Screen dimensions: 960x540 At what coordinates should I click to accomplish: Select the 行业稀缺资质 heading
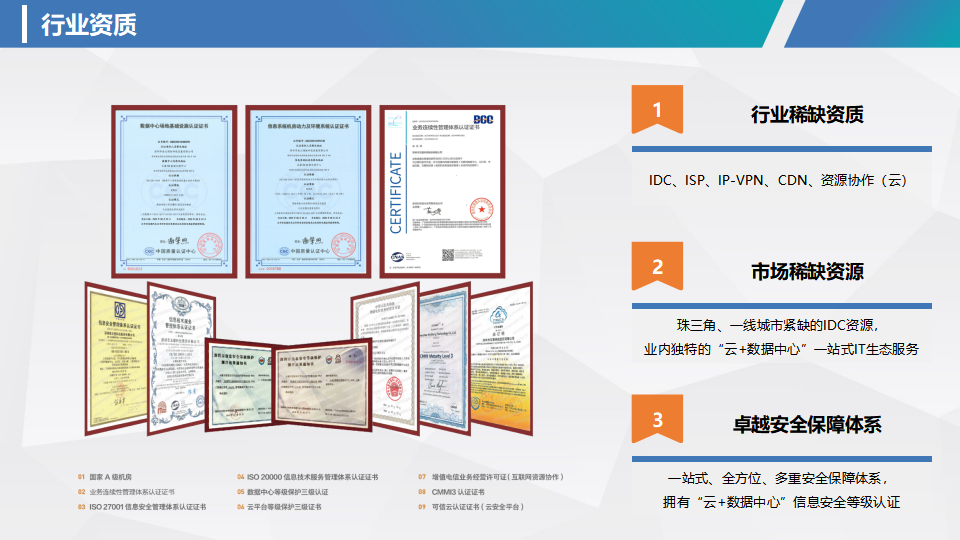pyautogui.click(x=807, y=114)
